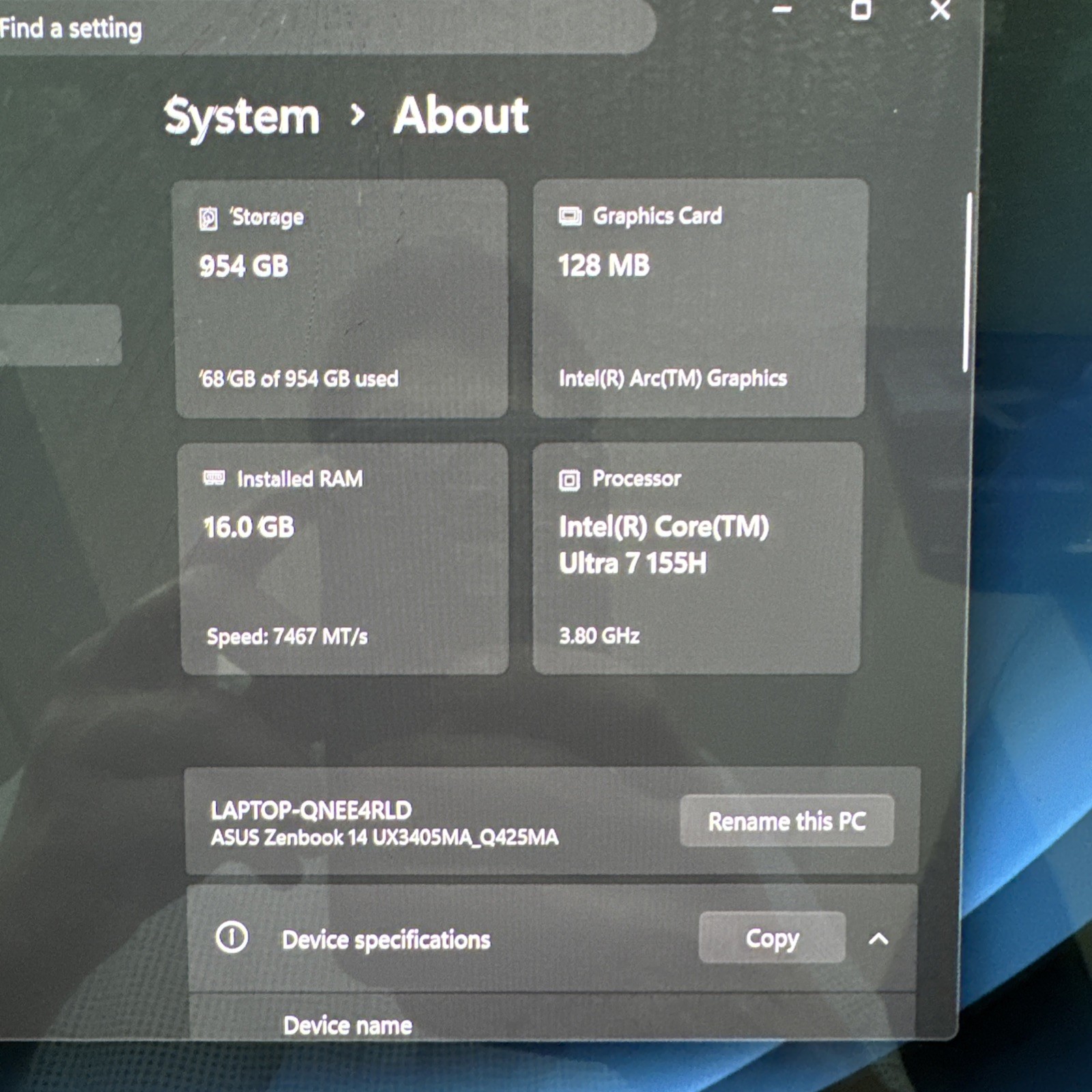Click the Storage drive icon
Screen dimensions: 1092x1092
point(208,219)
